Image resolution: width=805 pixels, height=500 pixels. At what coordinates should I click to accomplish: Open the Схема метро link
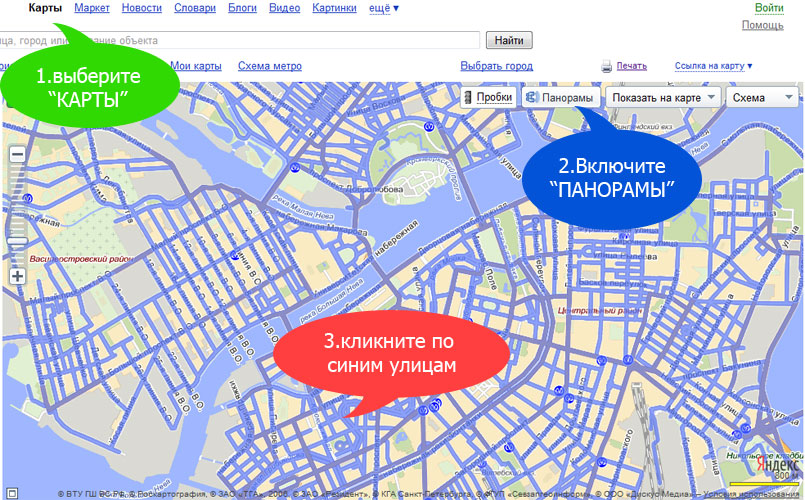(270, 66)
